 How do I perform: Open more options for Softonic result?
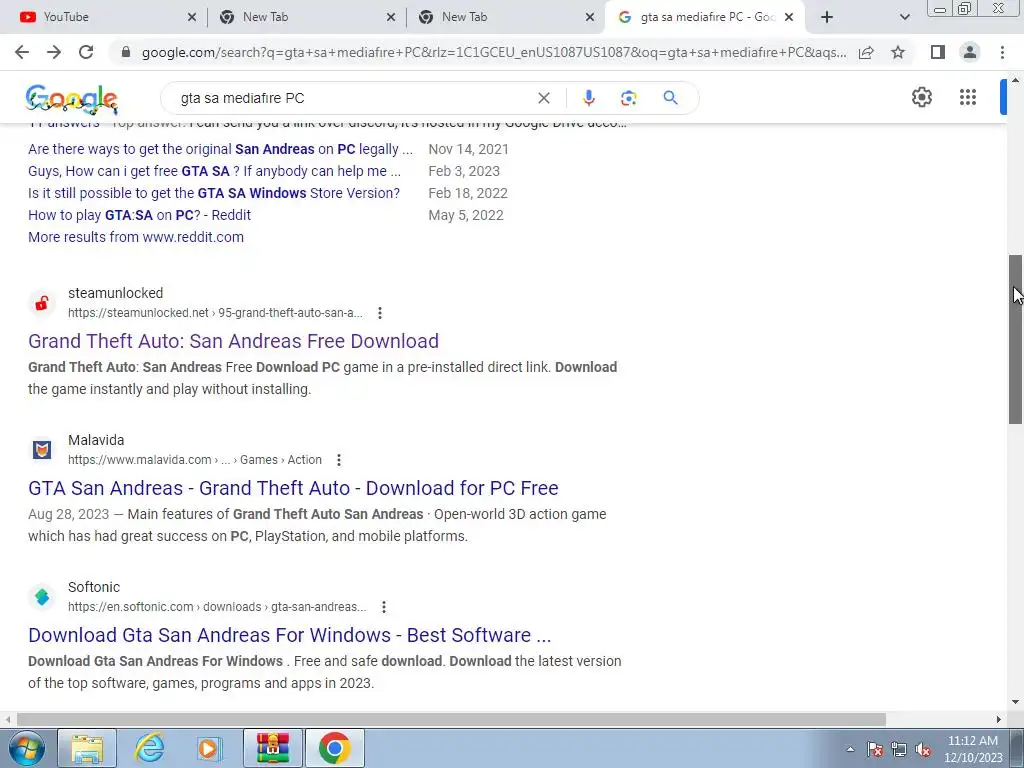384,607
